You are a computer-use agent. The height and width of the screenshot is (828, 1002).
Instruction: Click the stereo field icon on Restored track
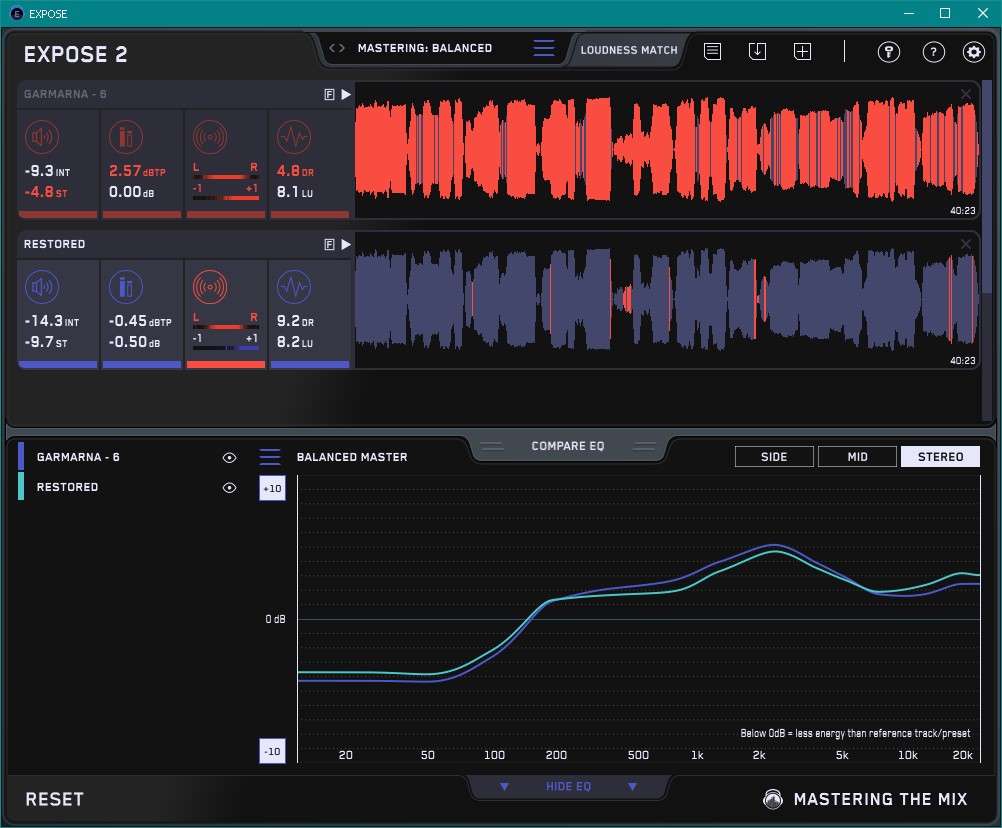[x=210, y=288]
